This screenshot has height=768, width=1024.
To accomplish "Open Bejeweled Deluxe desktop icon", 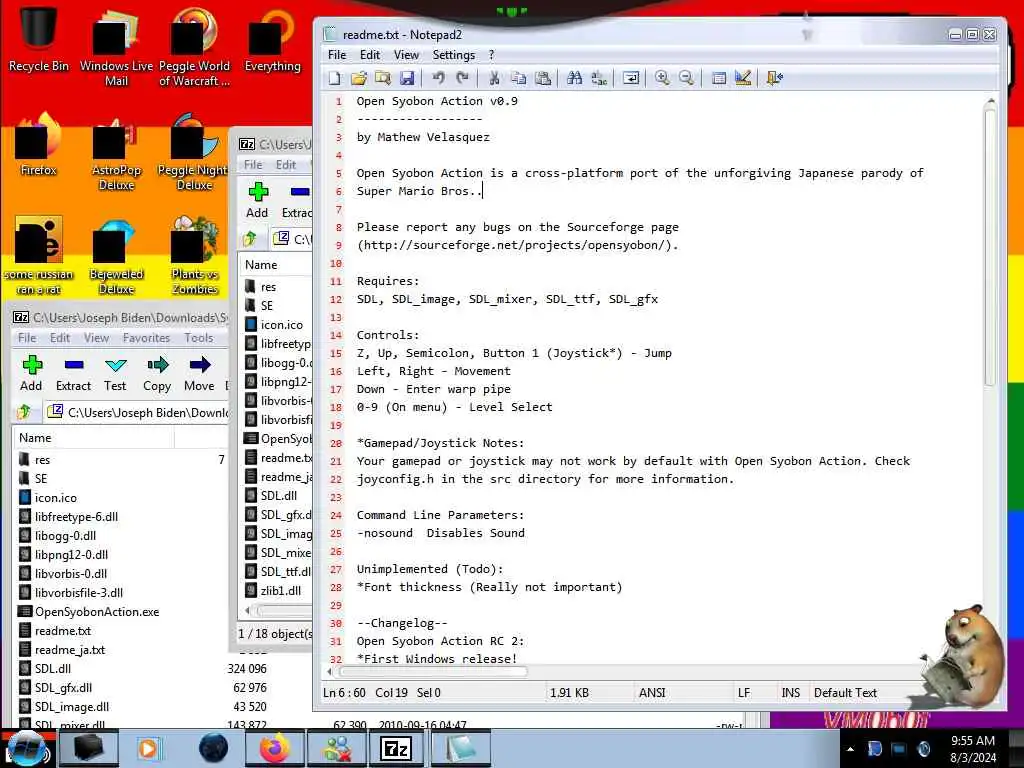I will pos(116,256).
